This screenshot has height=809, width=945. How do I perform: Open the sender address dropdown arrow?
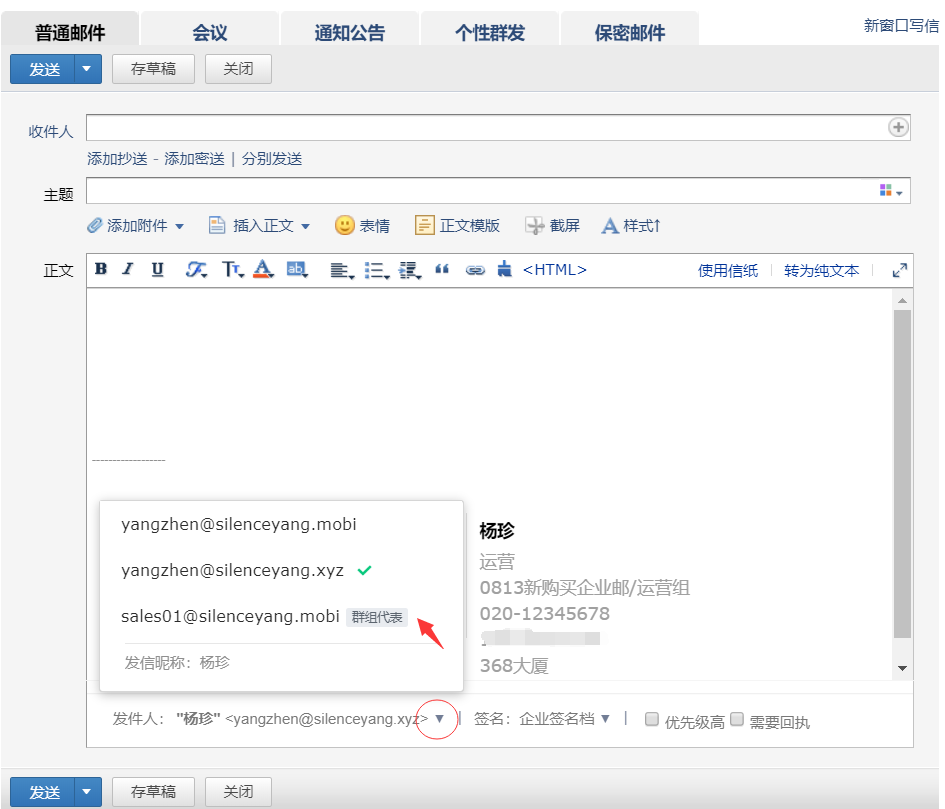[438, 719]
